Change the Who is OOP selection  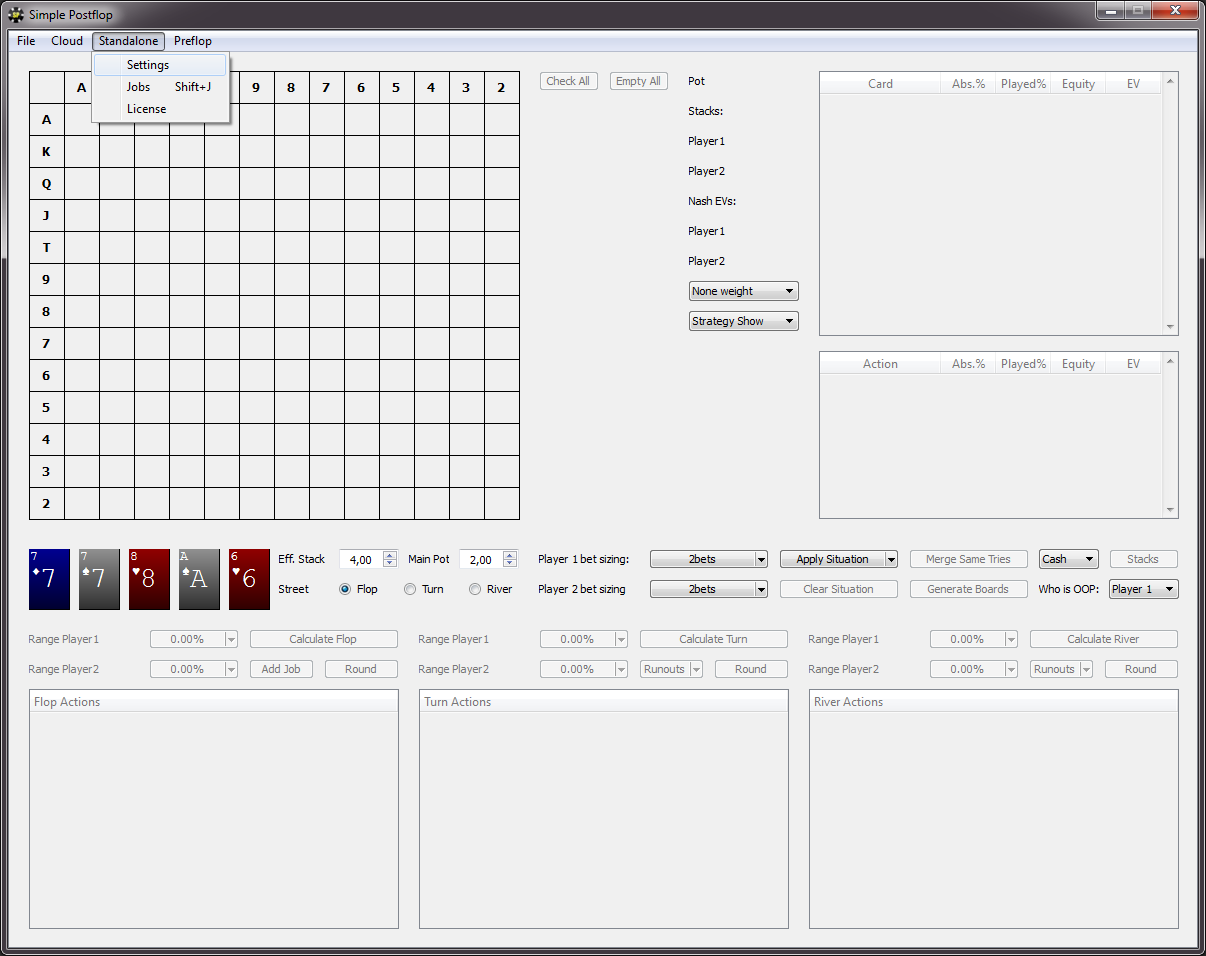[x=1143, y=589]
